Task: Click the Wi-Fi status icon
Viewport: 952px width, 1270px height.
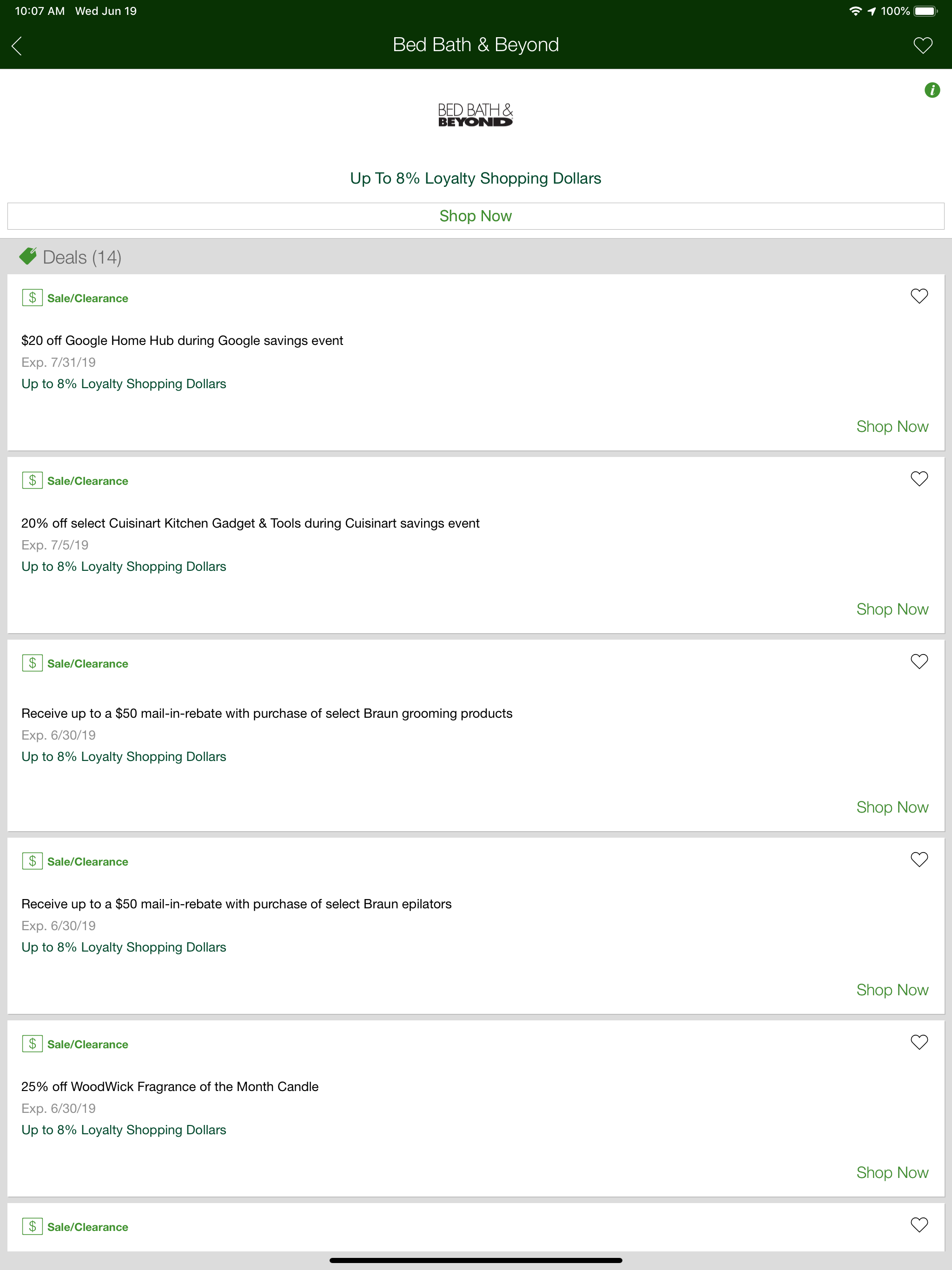Action: 855,11
